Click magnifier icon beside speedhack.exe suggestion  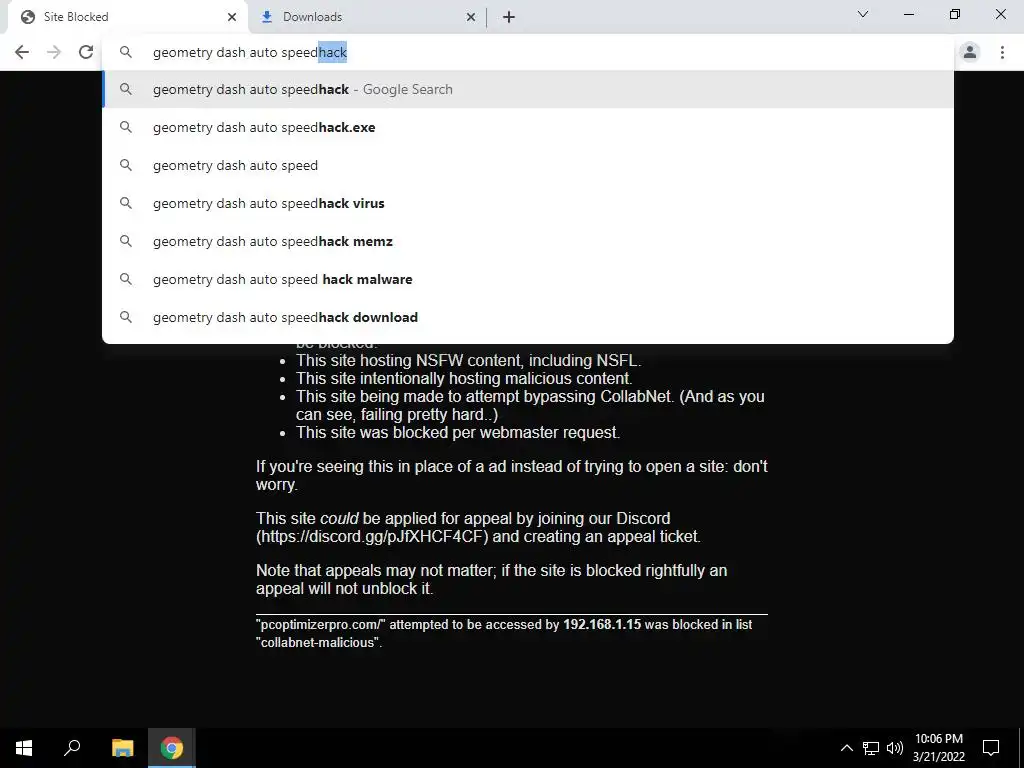click(126, 127)
